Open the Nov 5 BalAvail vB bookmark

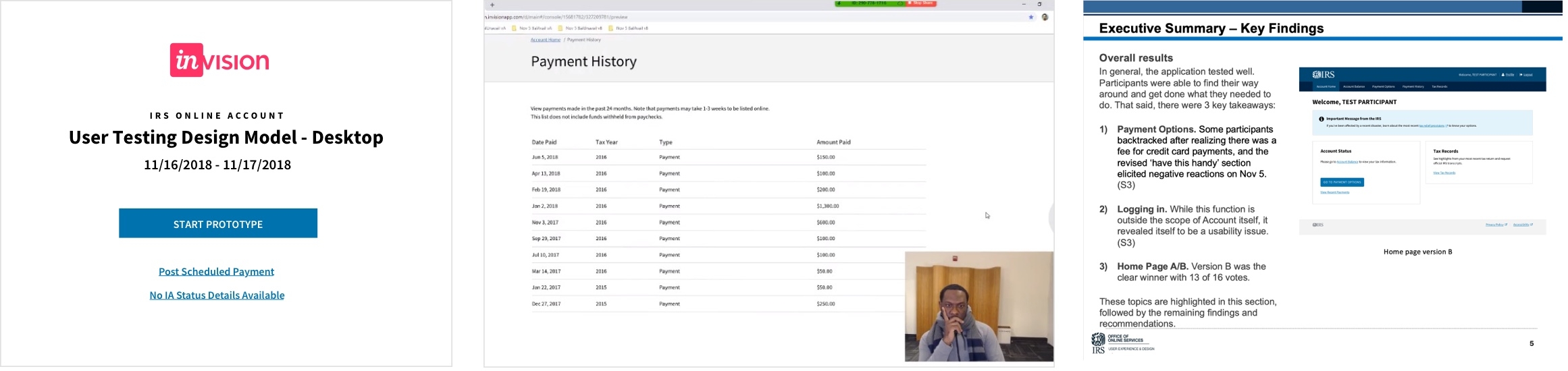[x=629, y=28]
